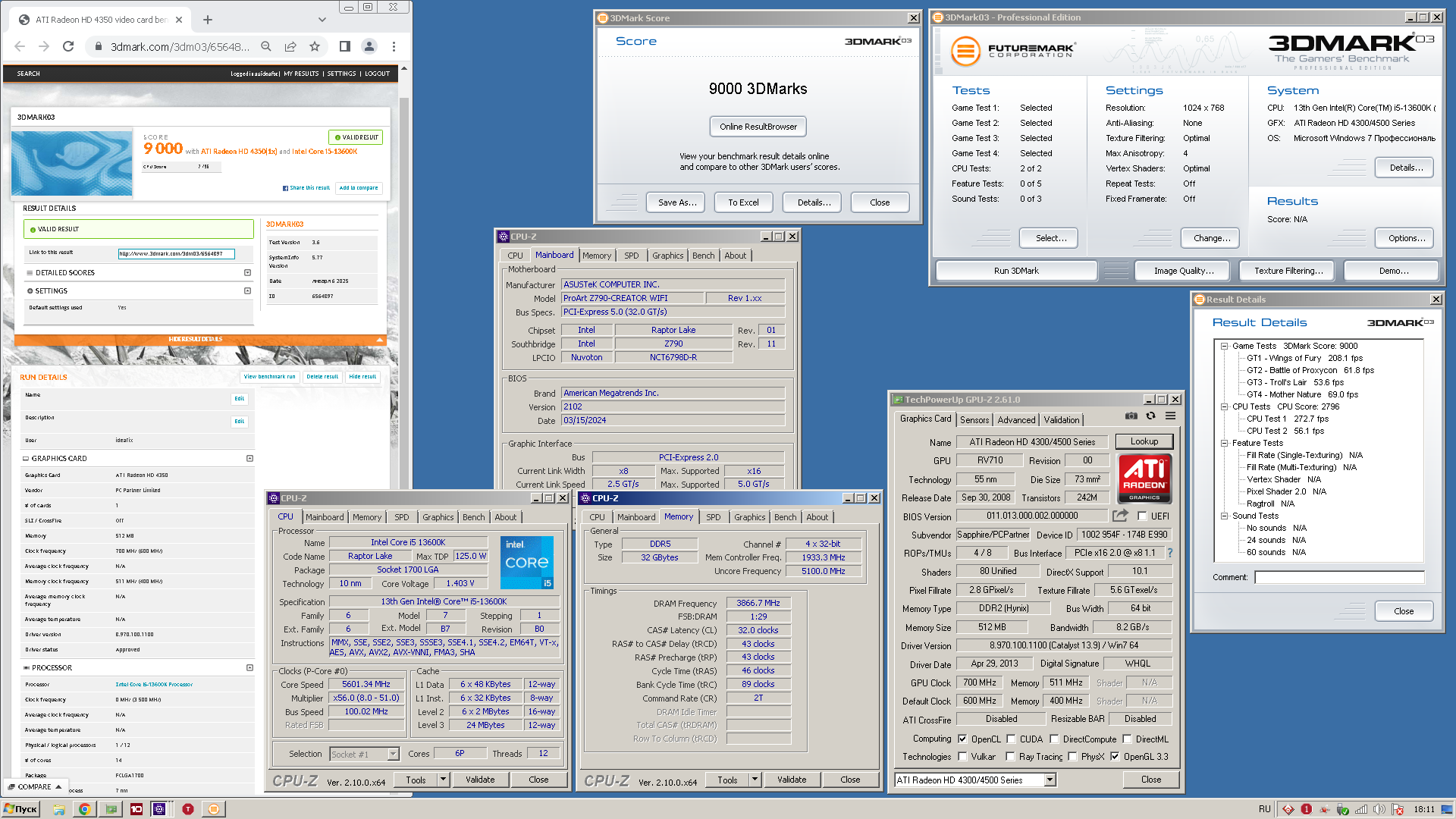Toggle the OpenGL 3.3 checkbox
The height and width of the screenshot is (819, 1456).
[1115, 757]
